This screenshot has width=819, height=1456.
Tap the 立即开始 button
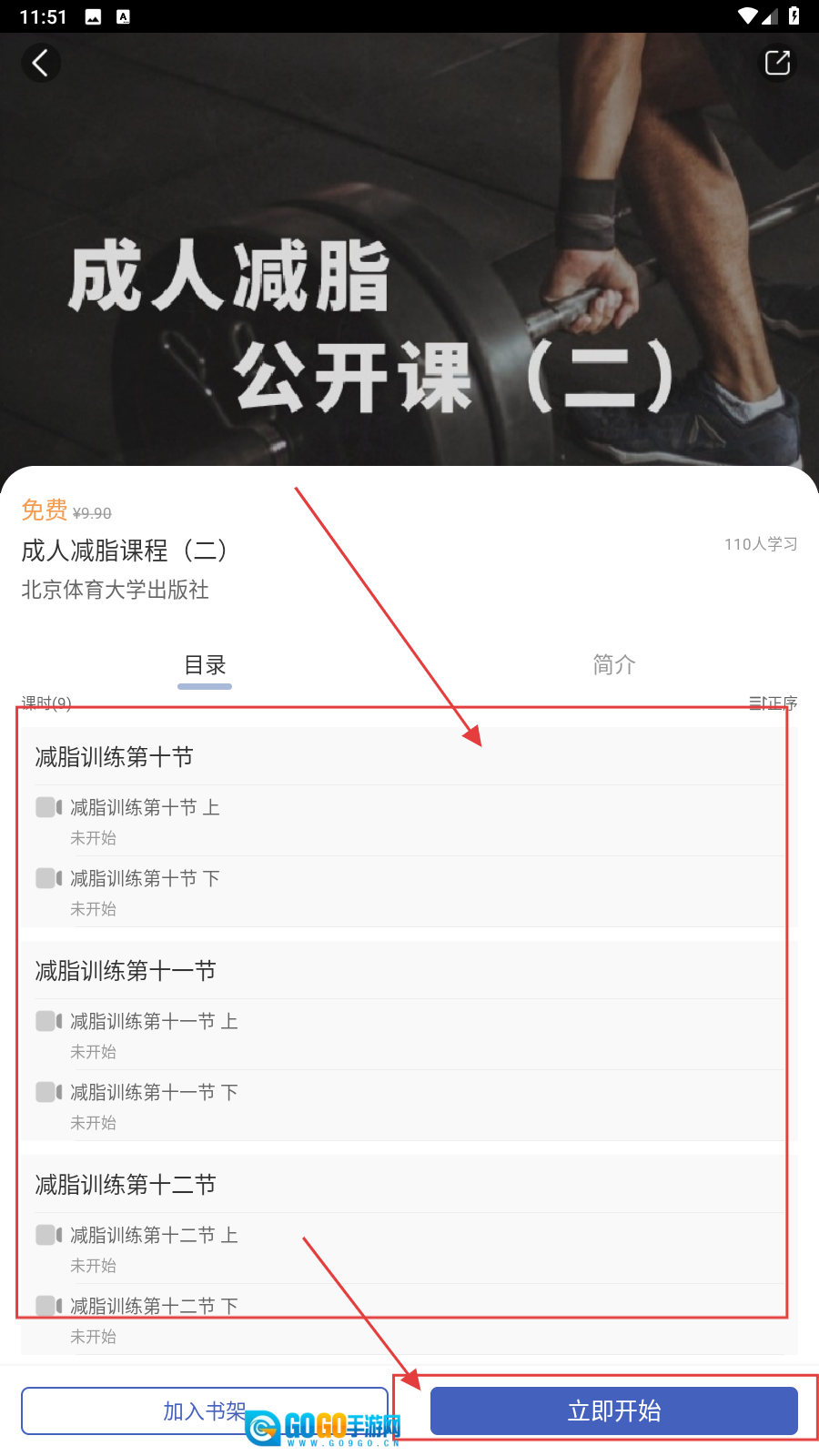[x=614, y=1410]
